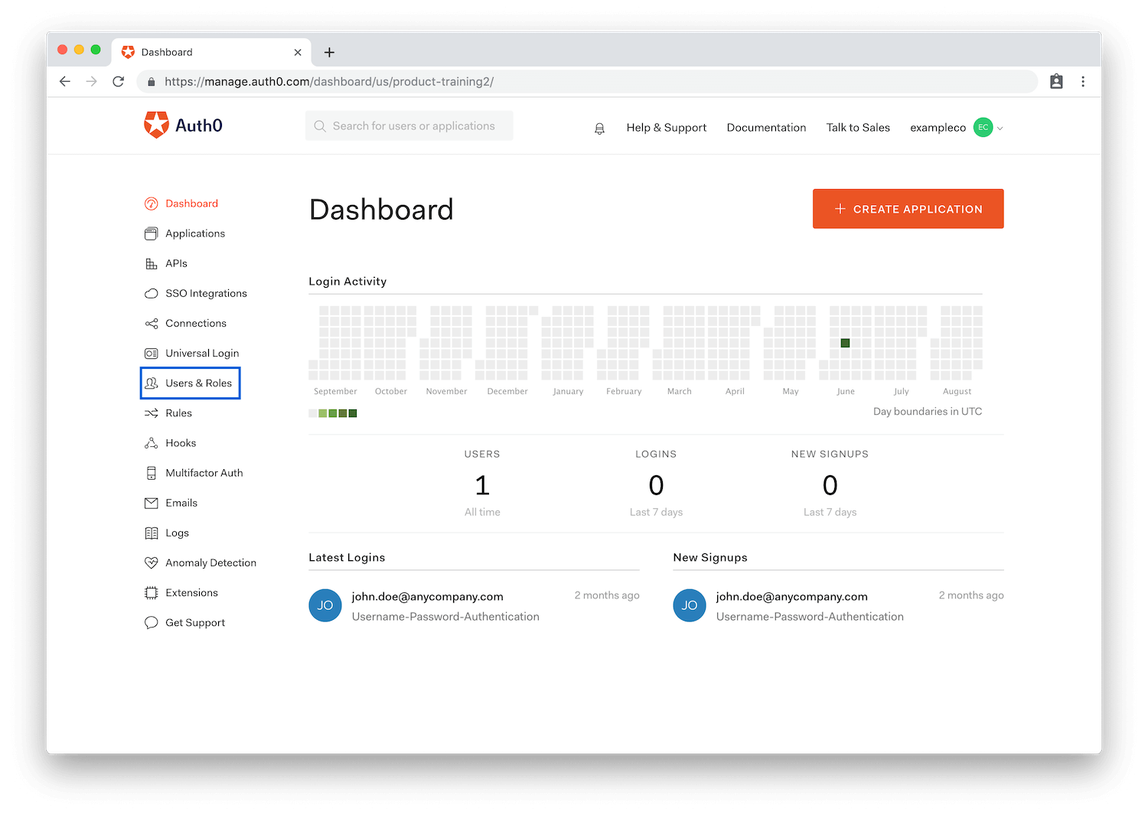Click the SSO Integrations cloud icon

151,294
